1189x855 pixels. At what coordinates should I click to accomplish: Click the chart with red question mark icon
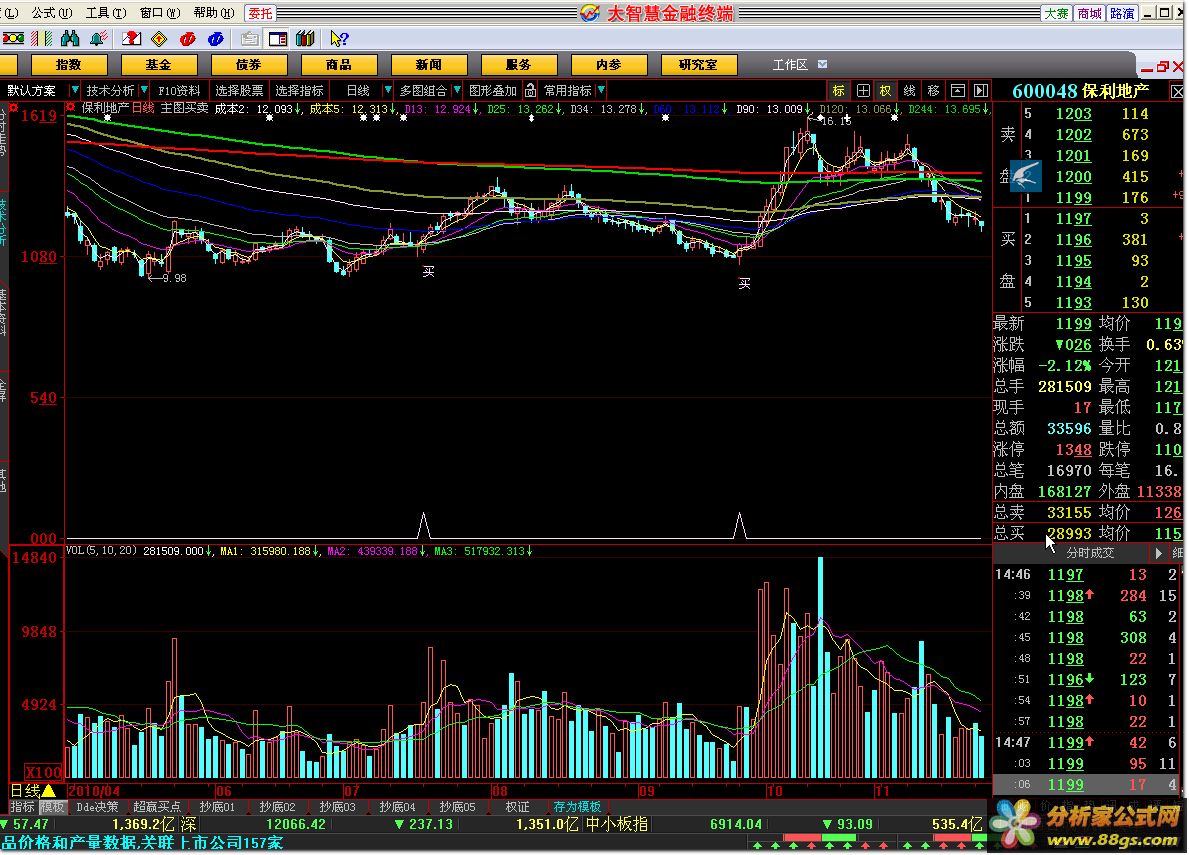(x=131, y=39)
